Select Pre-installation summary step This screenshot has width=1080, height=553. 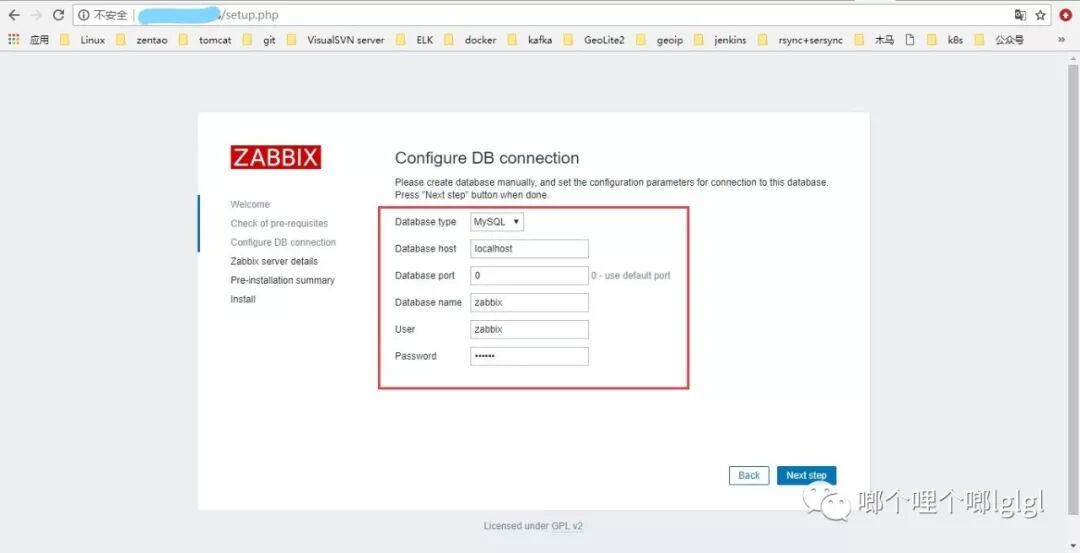[282, 280]
